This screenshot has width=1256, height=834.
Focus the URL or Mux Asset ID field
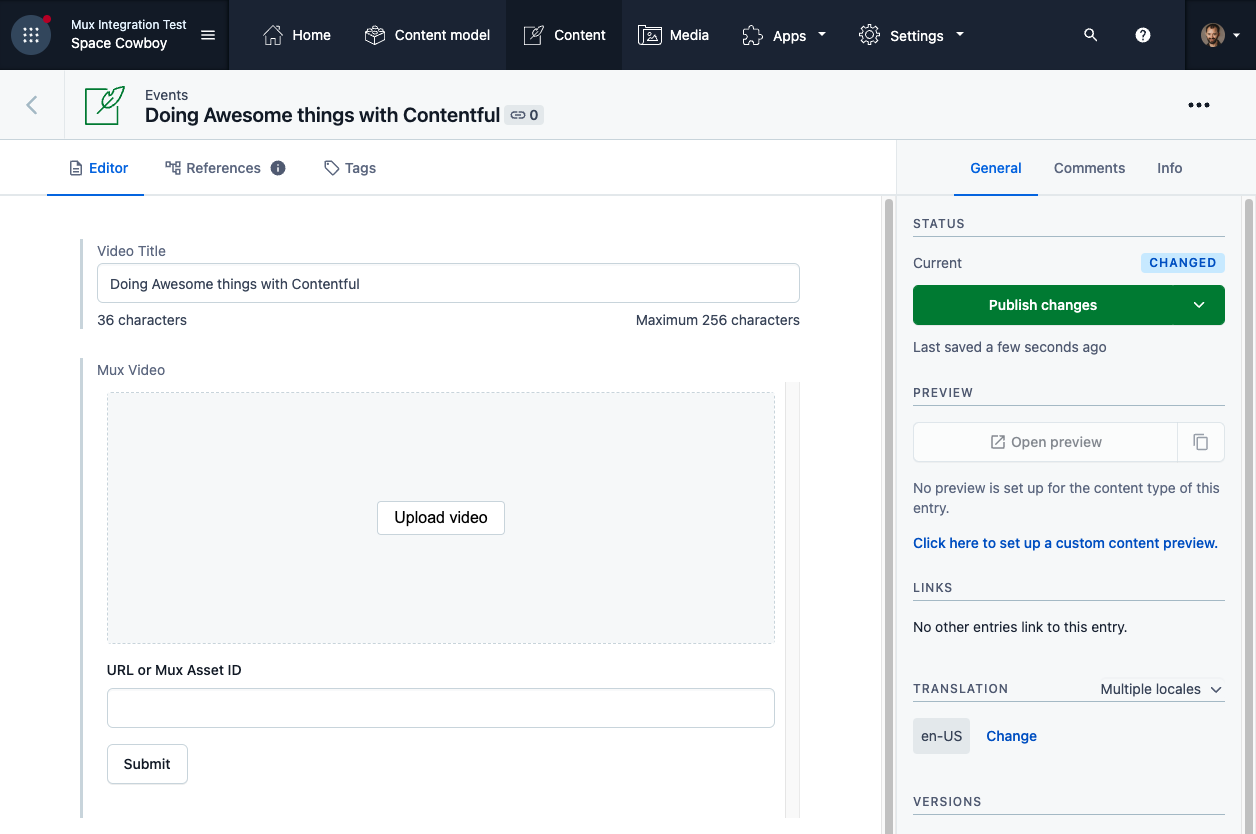[x=441, y=708]
